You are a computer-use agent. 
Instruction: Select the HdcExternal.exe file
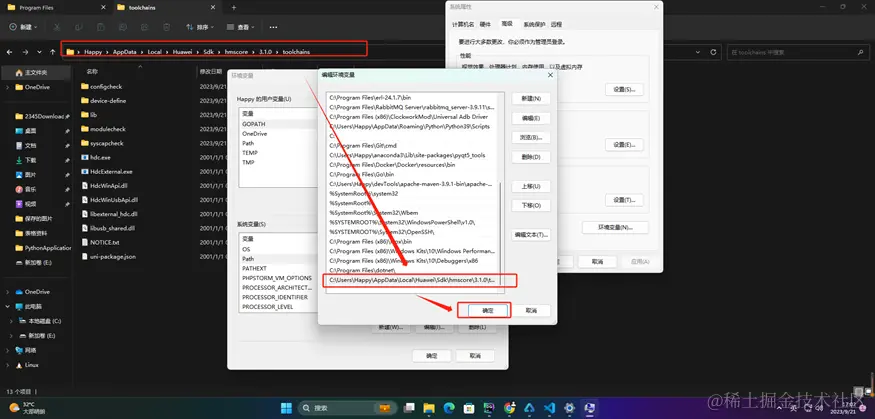112,172
